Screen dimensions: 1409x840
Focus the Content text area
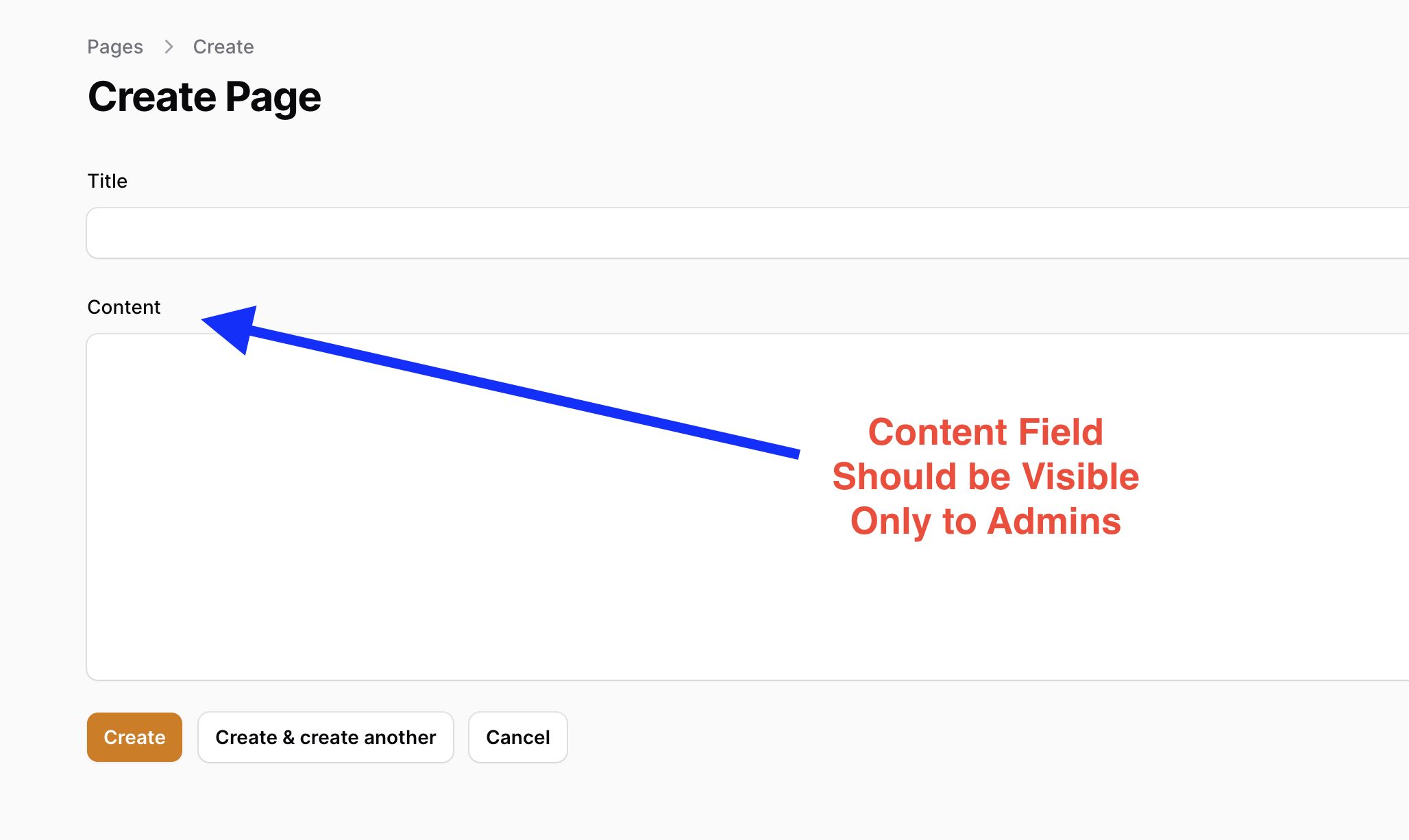[x=748, y=507]
